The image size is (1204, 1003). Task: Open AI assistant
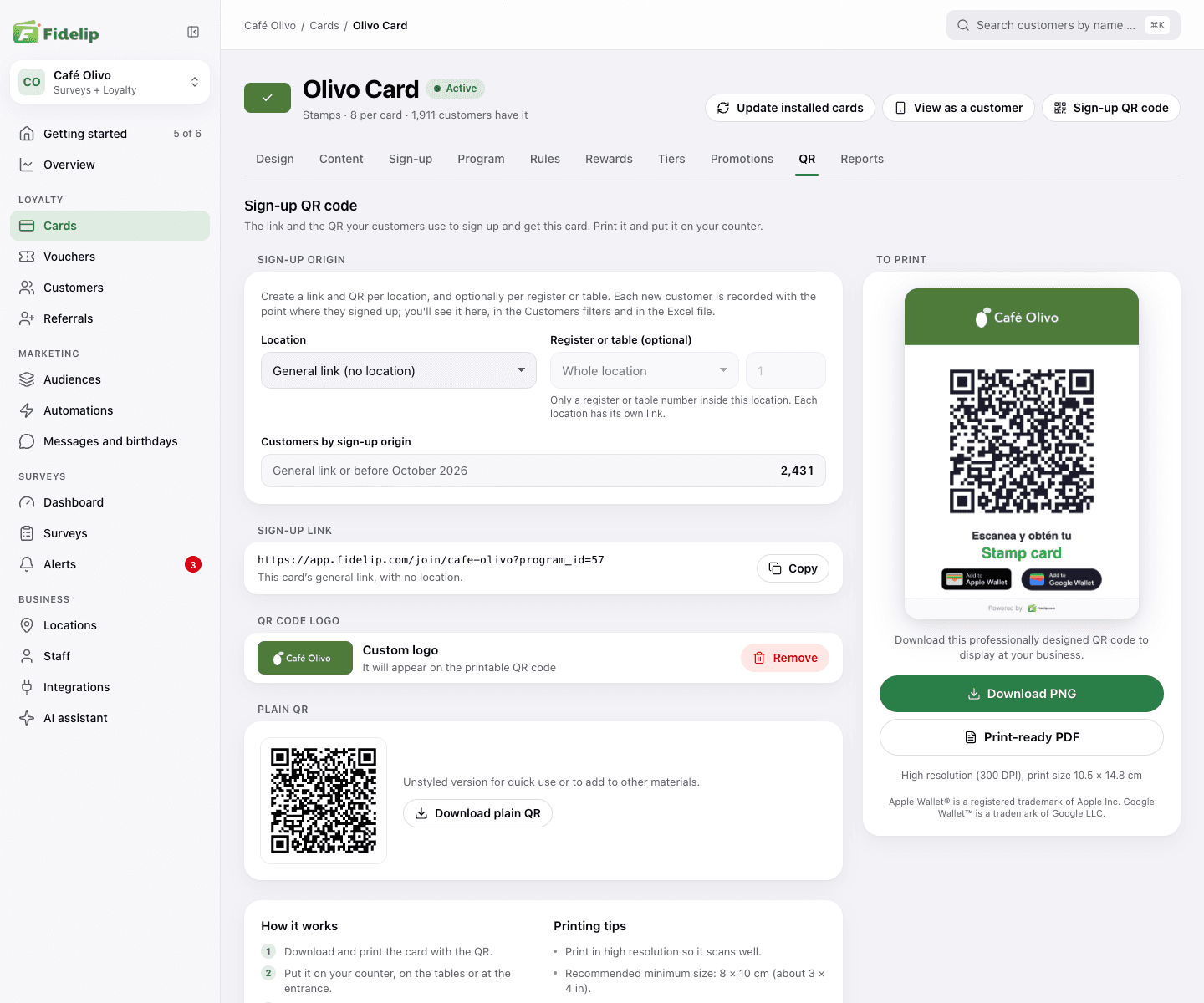[x=110, y=718]
